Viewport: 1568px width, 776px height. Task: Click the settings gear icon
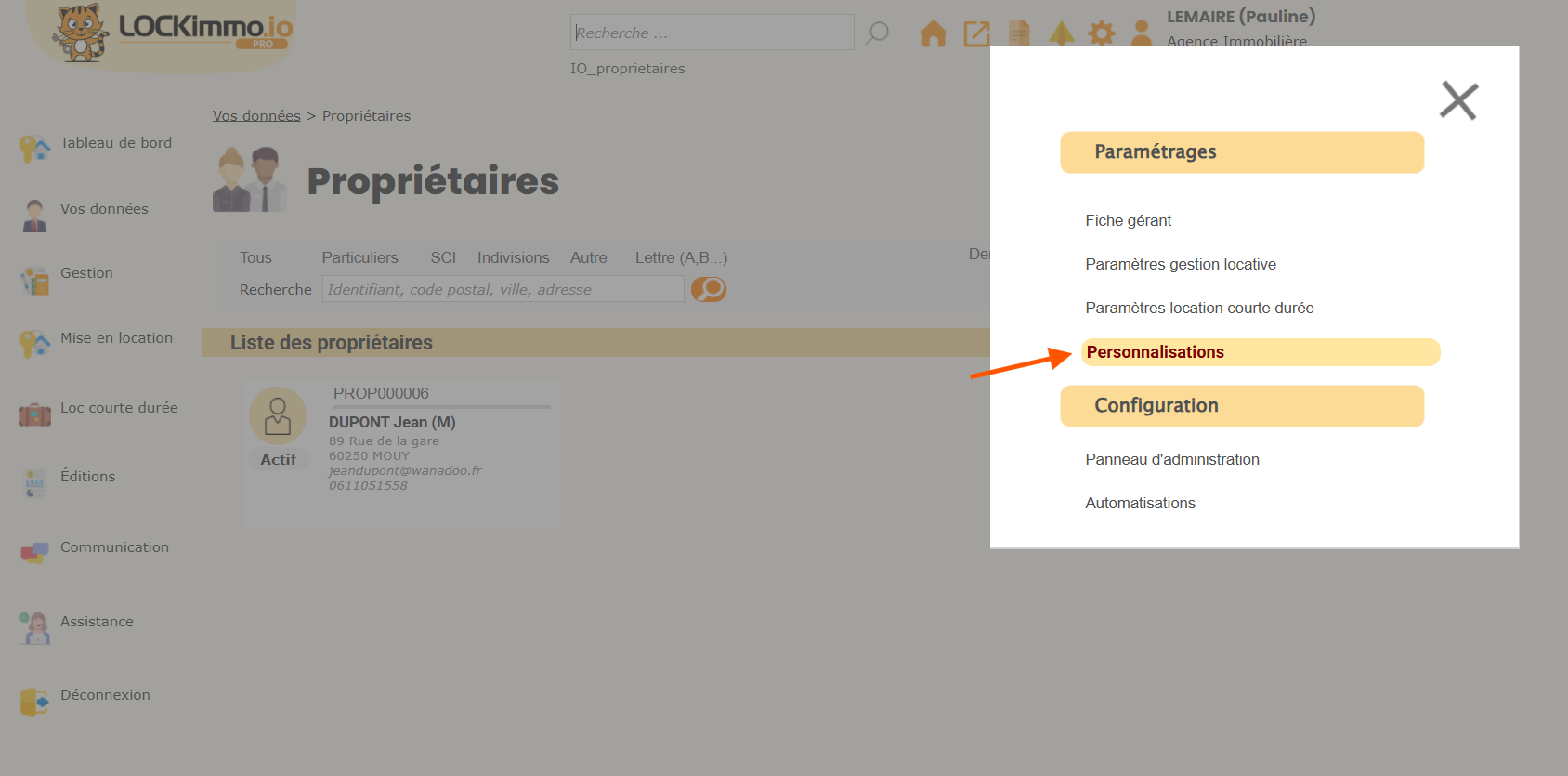[x=1102, y=34]
